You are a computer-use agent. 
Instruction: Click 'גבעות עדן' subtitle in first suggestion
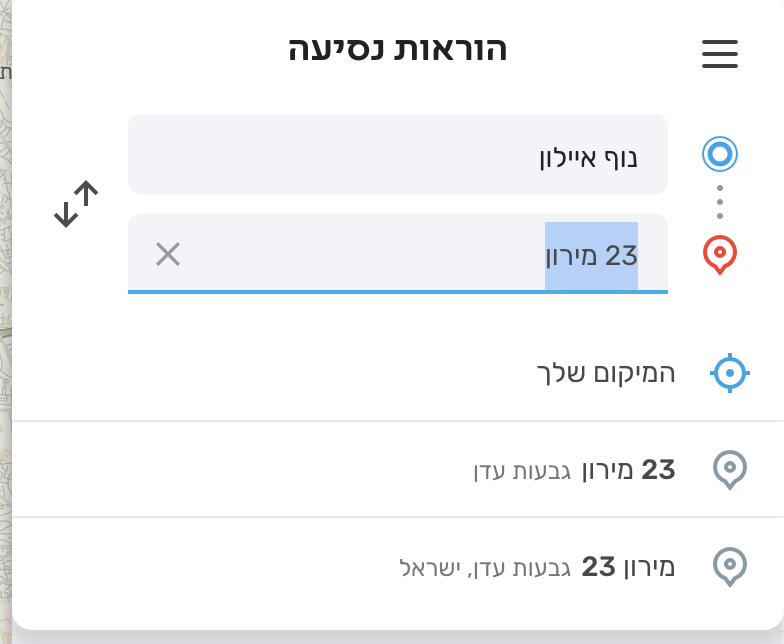[522, 470]
